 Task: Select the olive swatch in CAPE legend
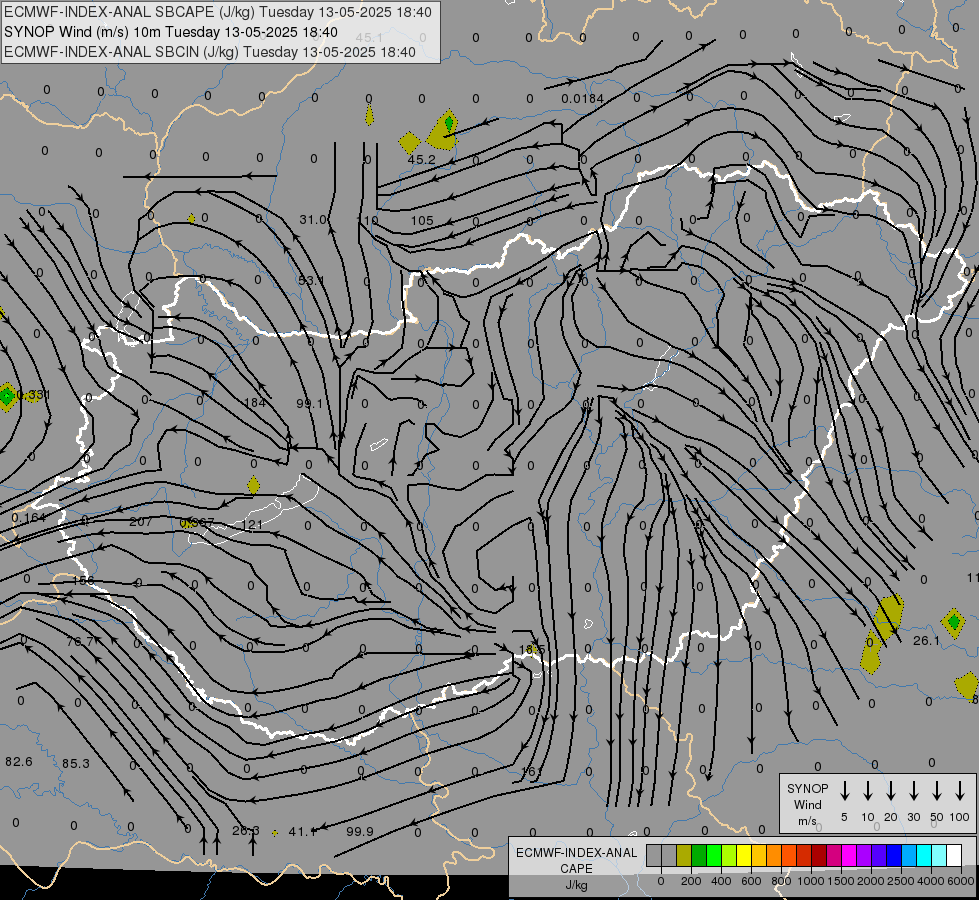(x=684, y=856)
